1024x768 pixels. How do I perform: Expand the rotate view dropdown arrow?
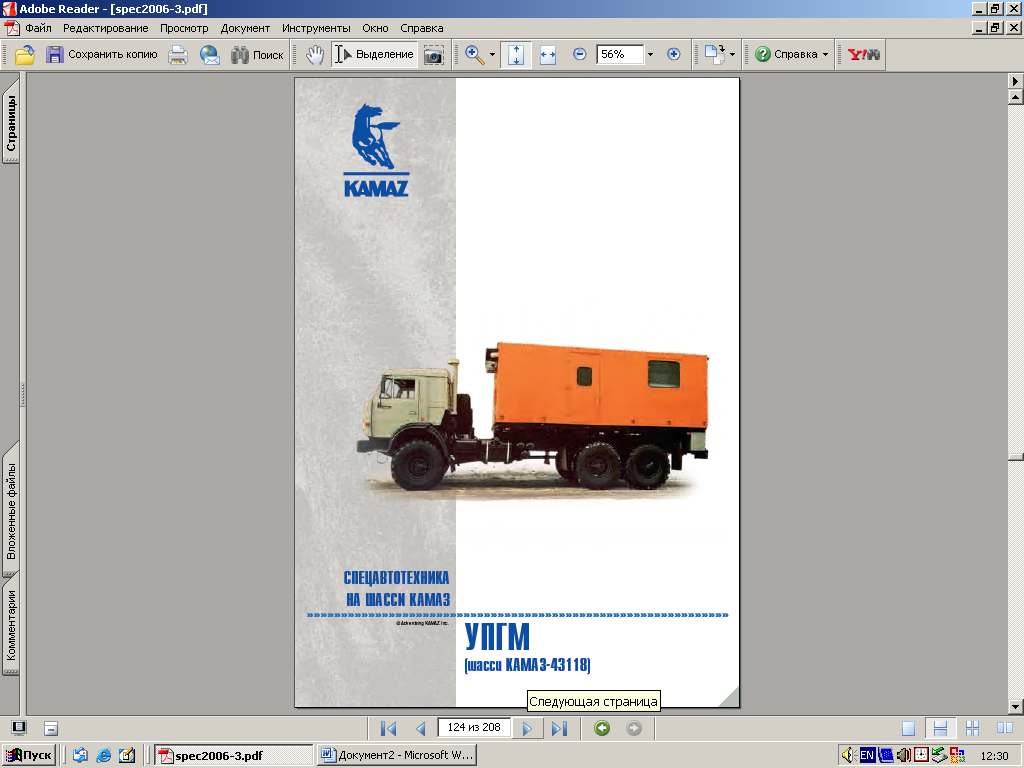click(732, 55)
